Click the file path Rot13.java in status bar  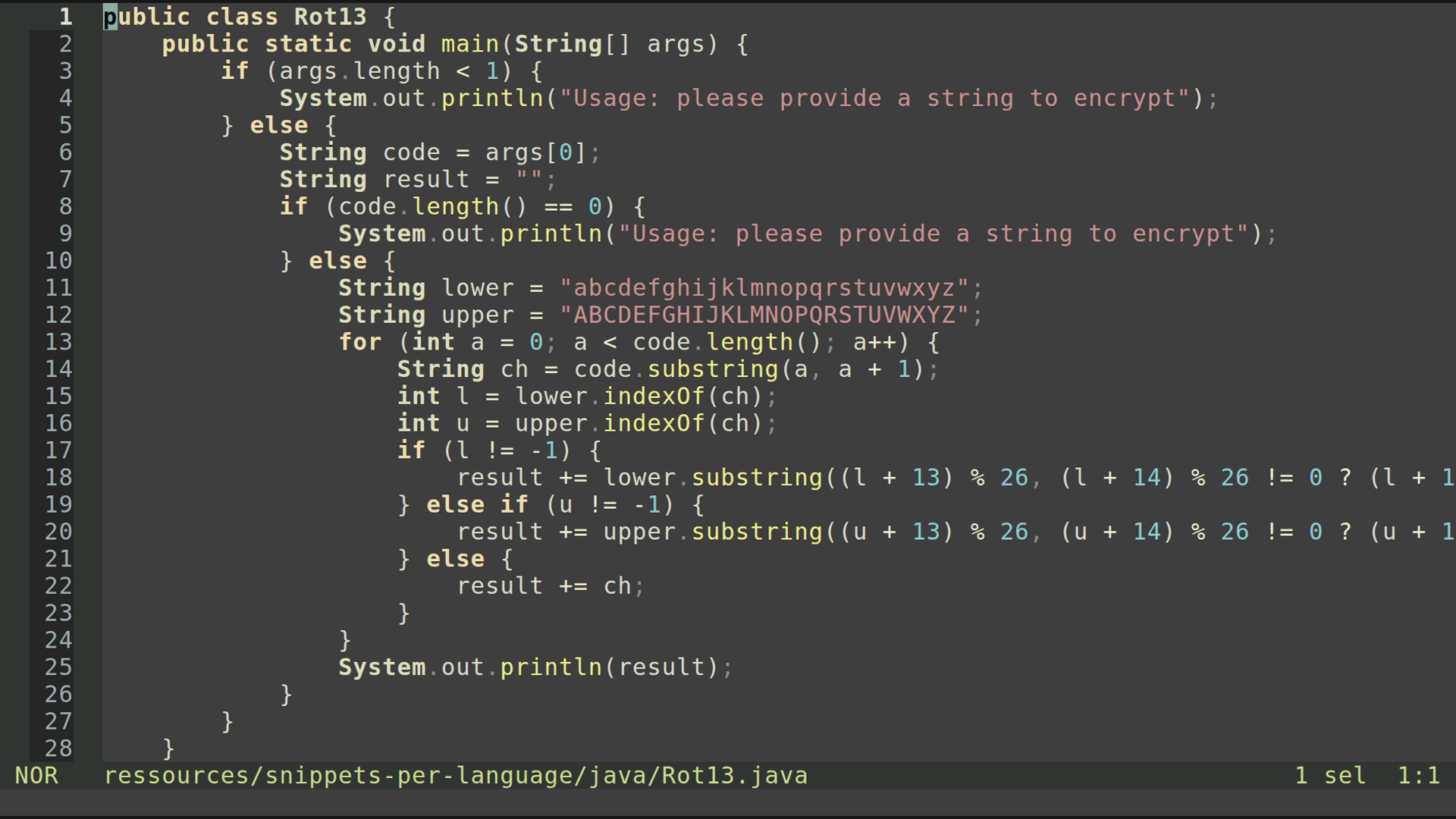(x=455, y=775)
